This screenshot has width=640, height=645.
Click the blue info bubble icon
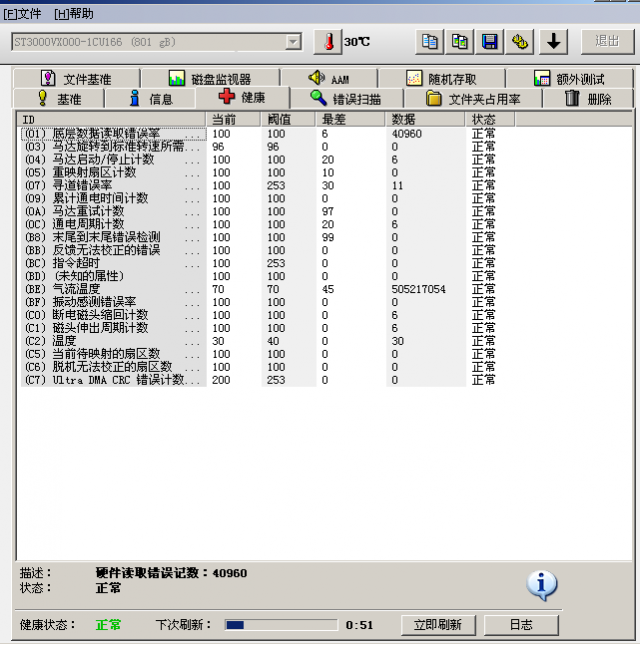(x=542, y=585)
